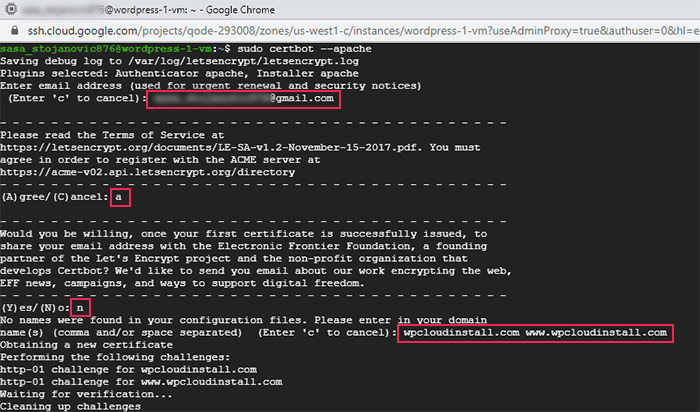
Task: Click the line 'Saving debug log to /var/log/letsencrypt/letsencrypt.log'
Action: click(x=179, y=61)
